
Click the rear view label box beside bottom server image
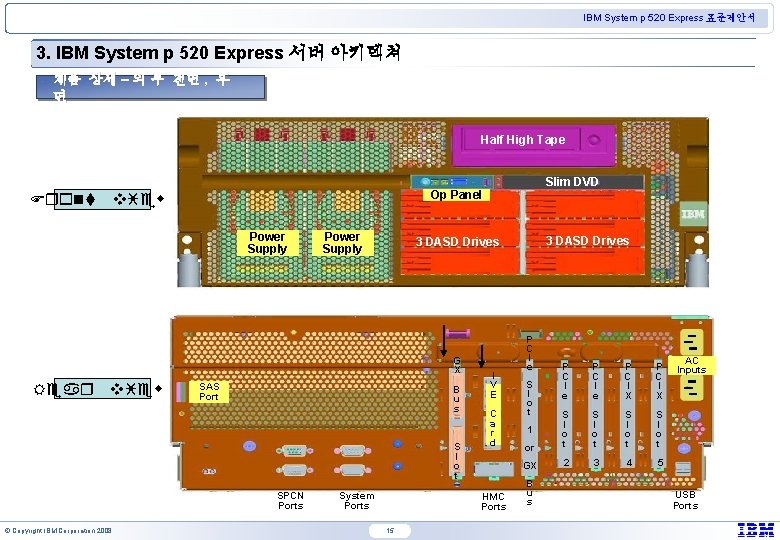102,388
